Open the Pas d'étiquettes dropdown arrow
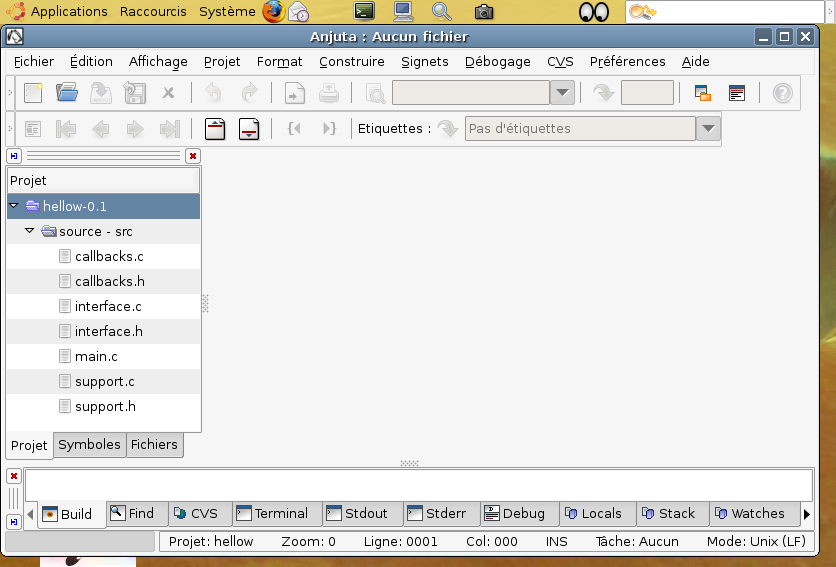This screenshot has height=567, width=836. [x=709, y=129]
